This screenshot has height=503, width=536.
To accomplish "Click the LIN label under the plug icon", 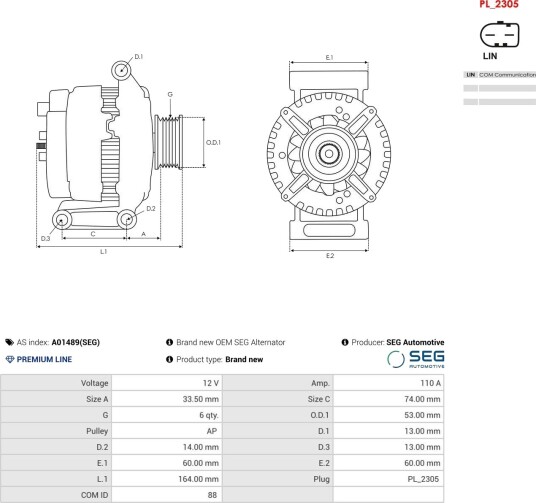I will coord(490,56).
